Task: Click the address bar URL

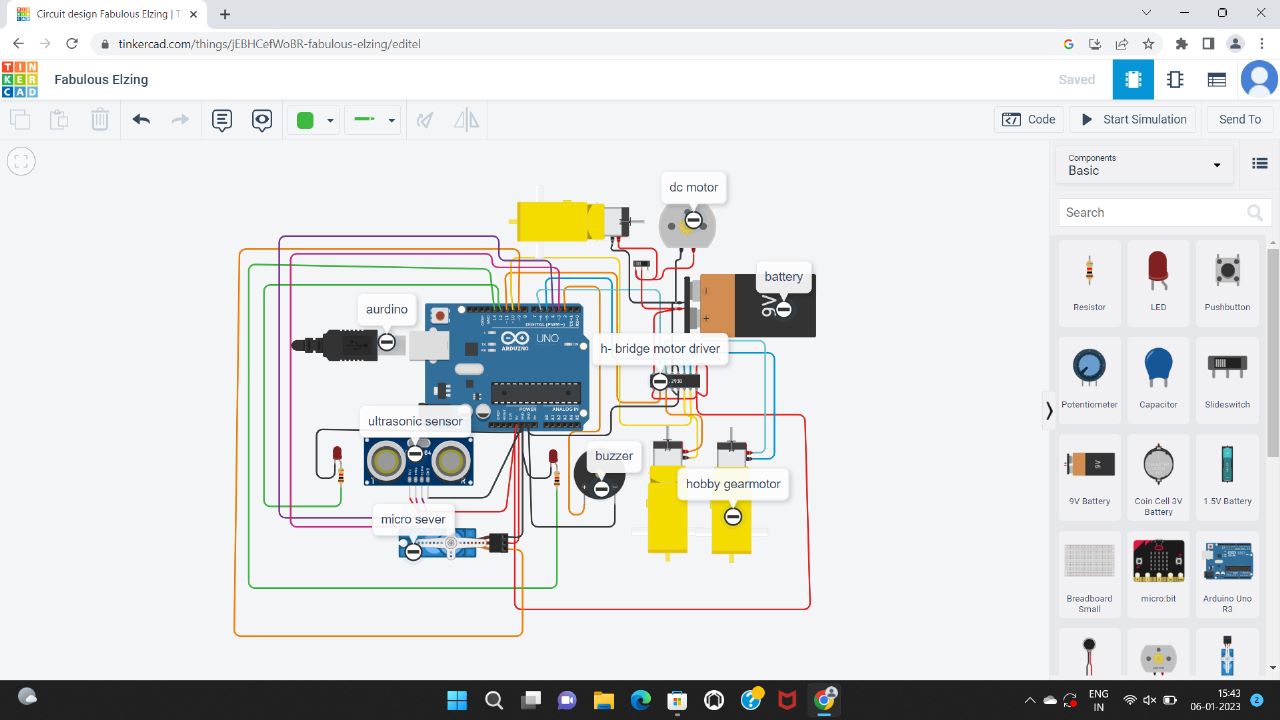Action: pyautogui.click(x=269, y=44)
